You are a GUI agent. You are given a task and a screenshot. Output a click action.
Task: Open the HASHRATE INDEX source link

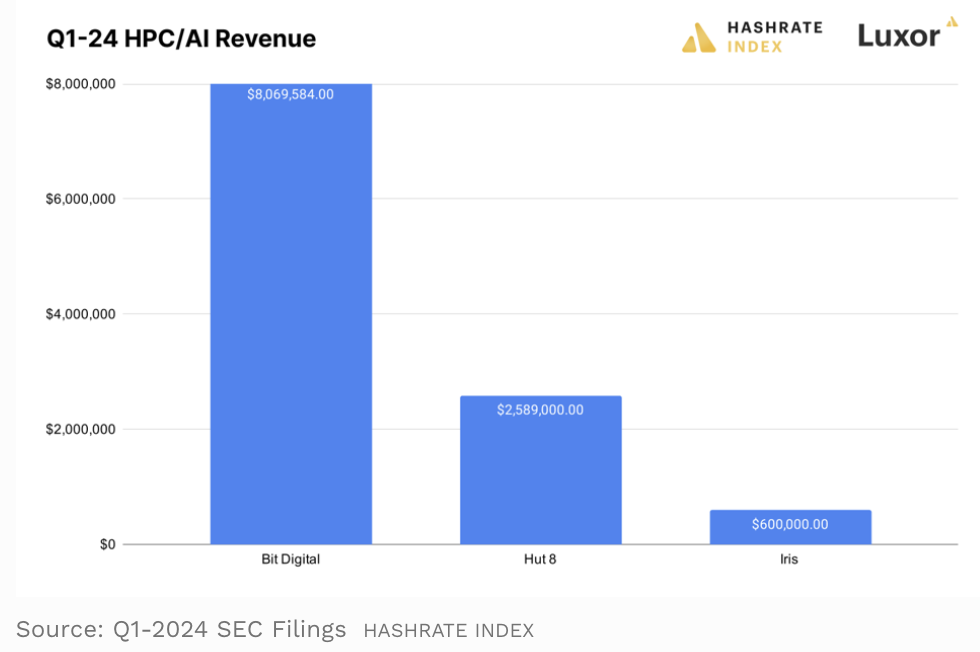pyautogui.click(x=449, y=631)
